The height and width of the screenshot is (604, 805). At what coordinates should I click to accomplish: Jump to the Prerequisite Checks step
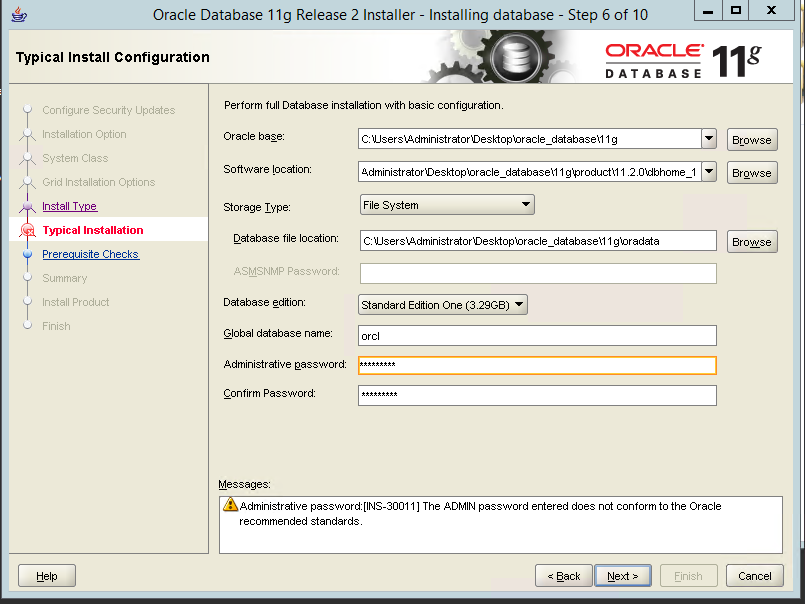click(90, 254)
